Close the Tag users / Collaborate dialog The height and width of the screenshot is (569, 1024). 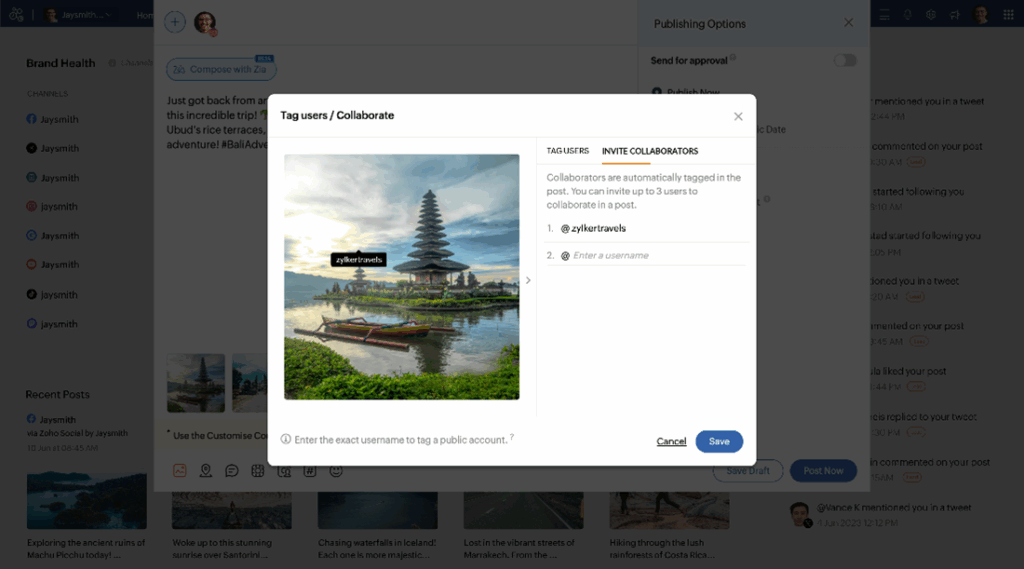738,116
